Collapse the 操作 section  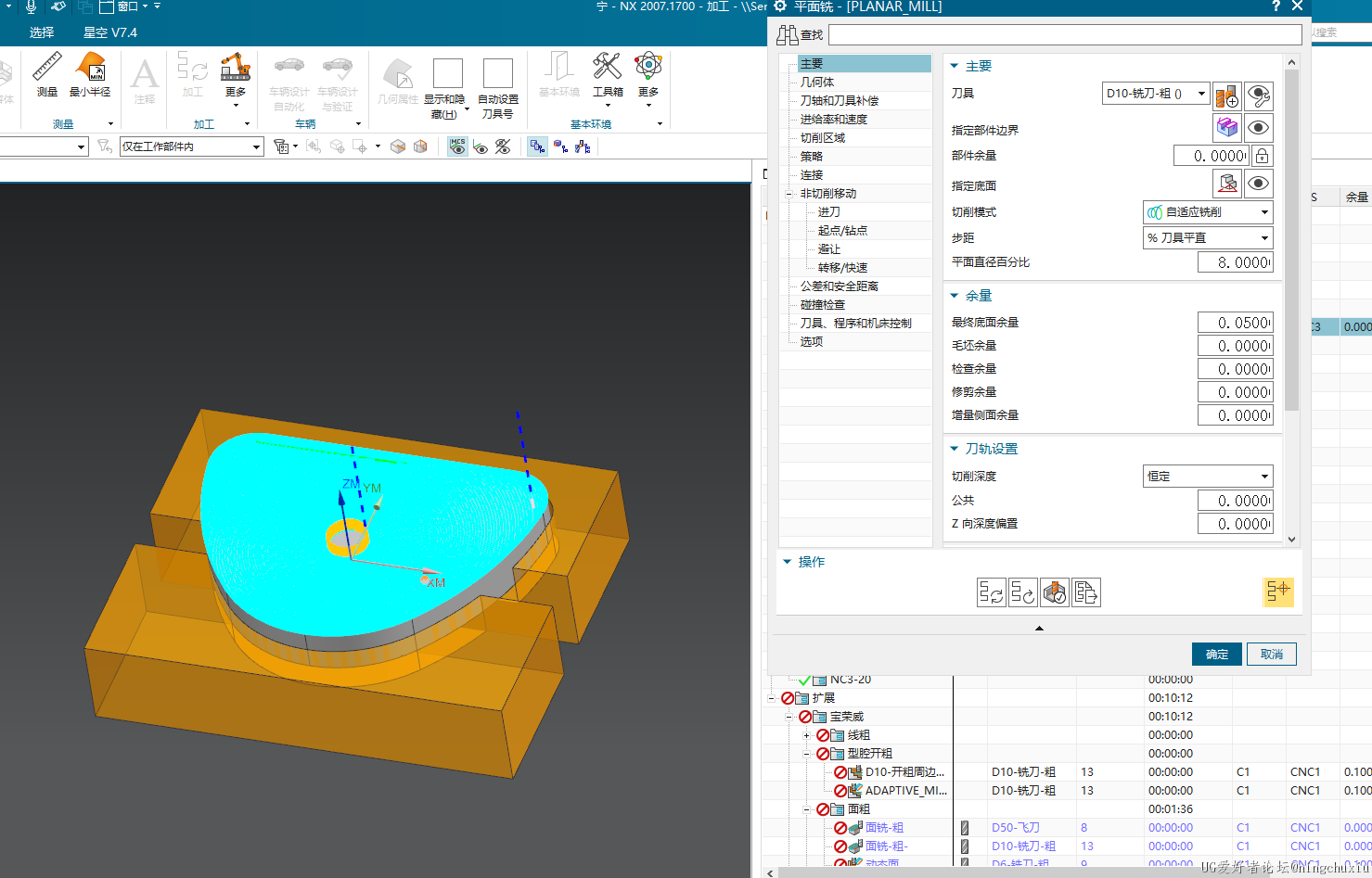(788, 562)
